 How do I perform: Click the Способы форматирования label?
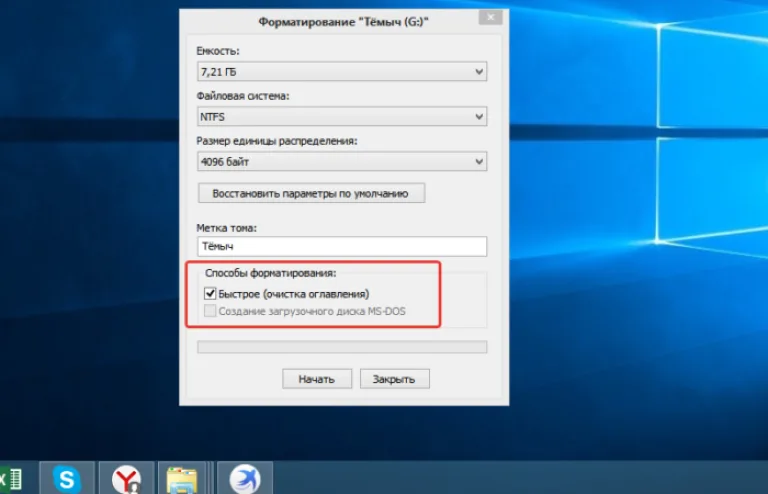point(270,273)
